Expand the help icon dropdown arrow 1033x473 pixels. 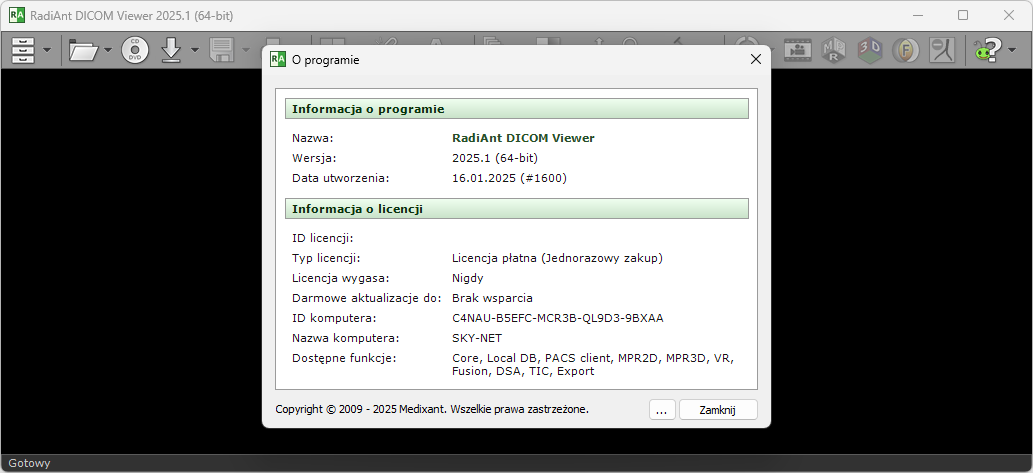pyautogui.click(x=1012, y=50)
